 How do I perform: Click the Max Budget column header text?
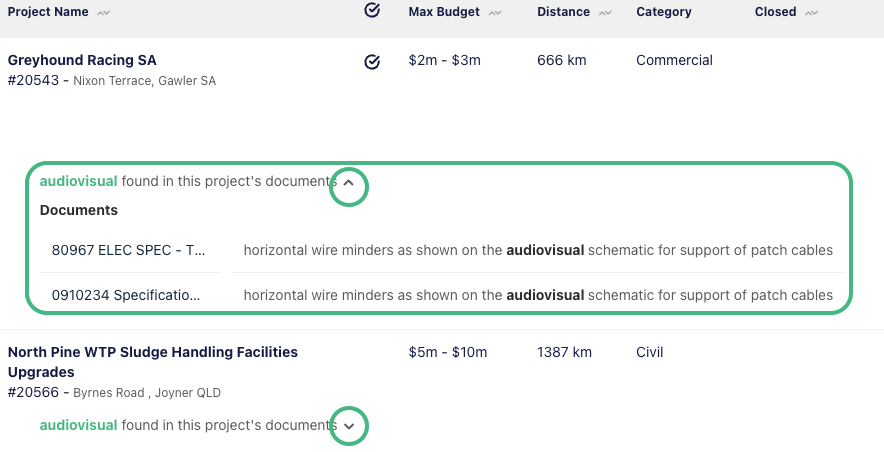tap(444, 12)
